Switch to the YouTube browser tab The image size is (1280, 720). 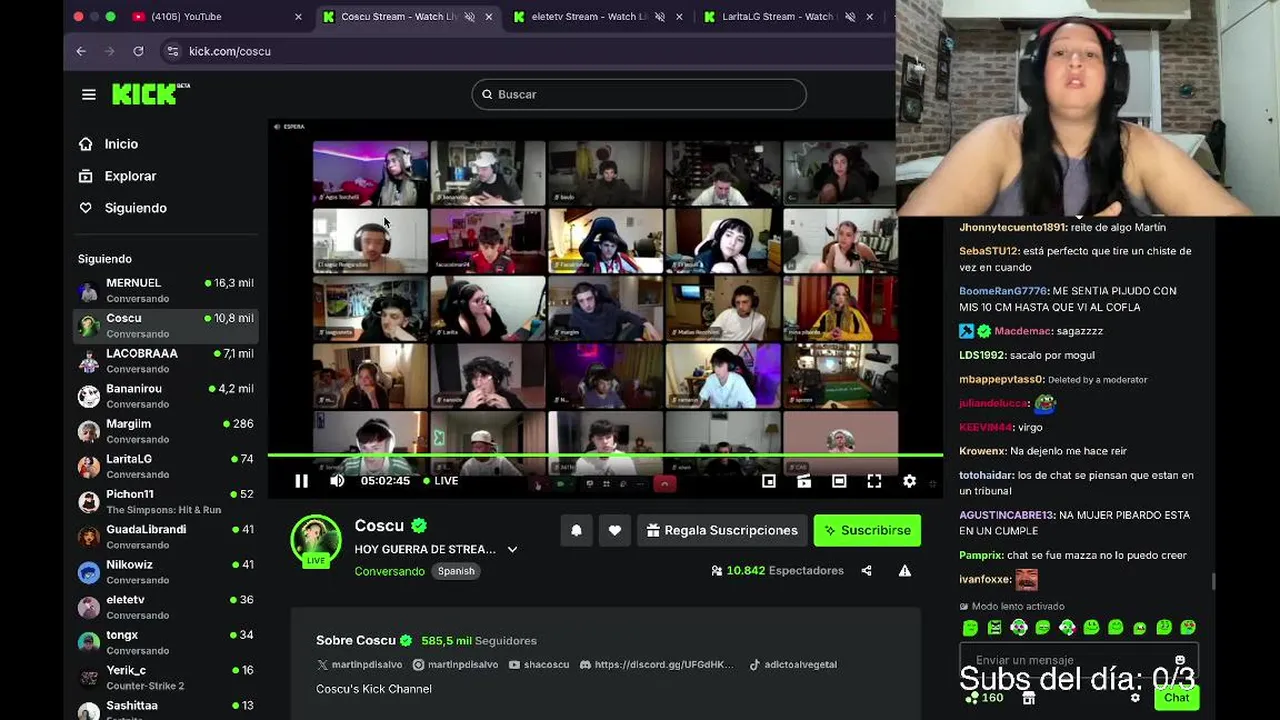coord(215,17)
